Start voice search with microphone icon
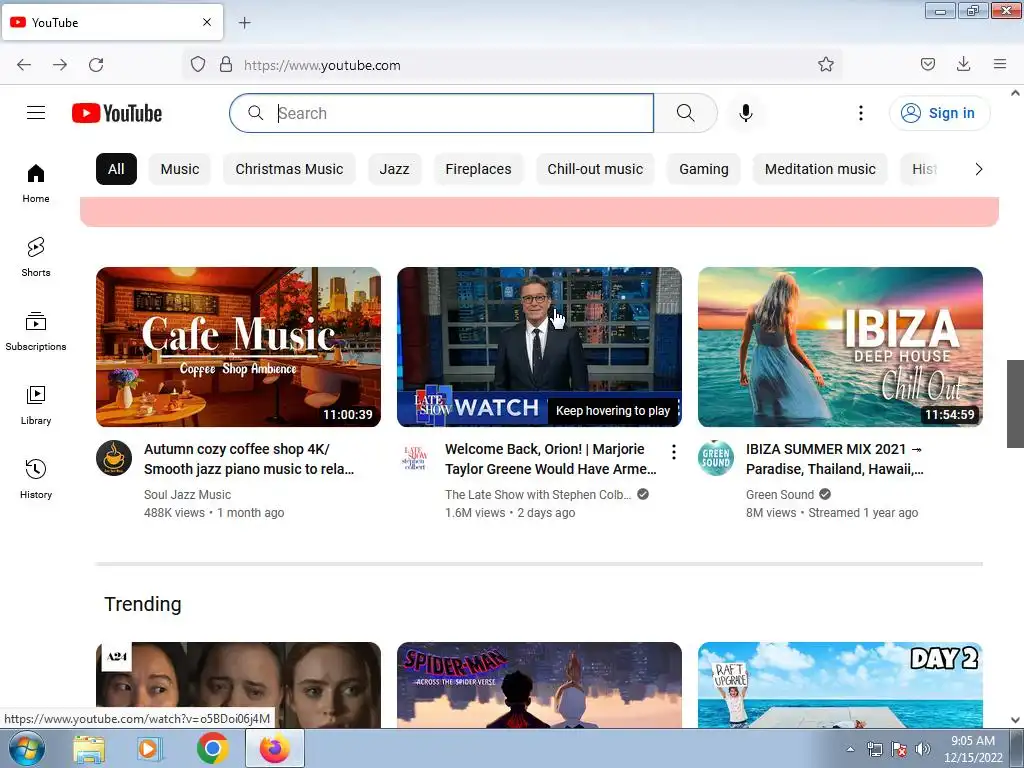The width and height of the screenshot is (1024, 768). coord(746,113)
